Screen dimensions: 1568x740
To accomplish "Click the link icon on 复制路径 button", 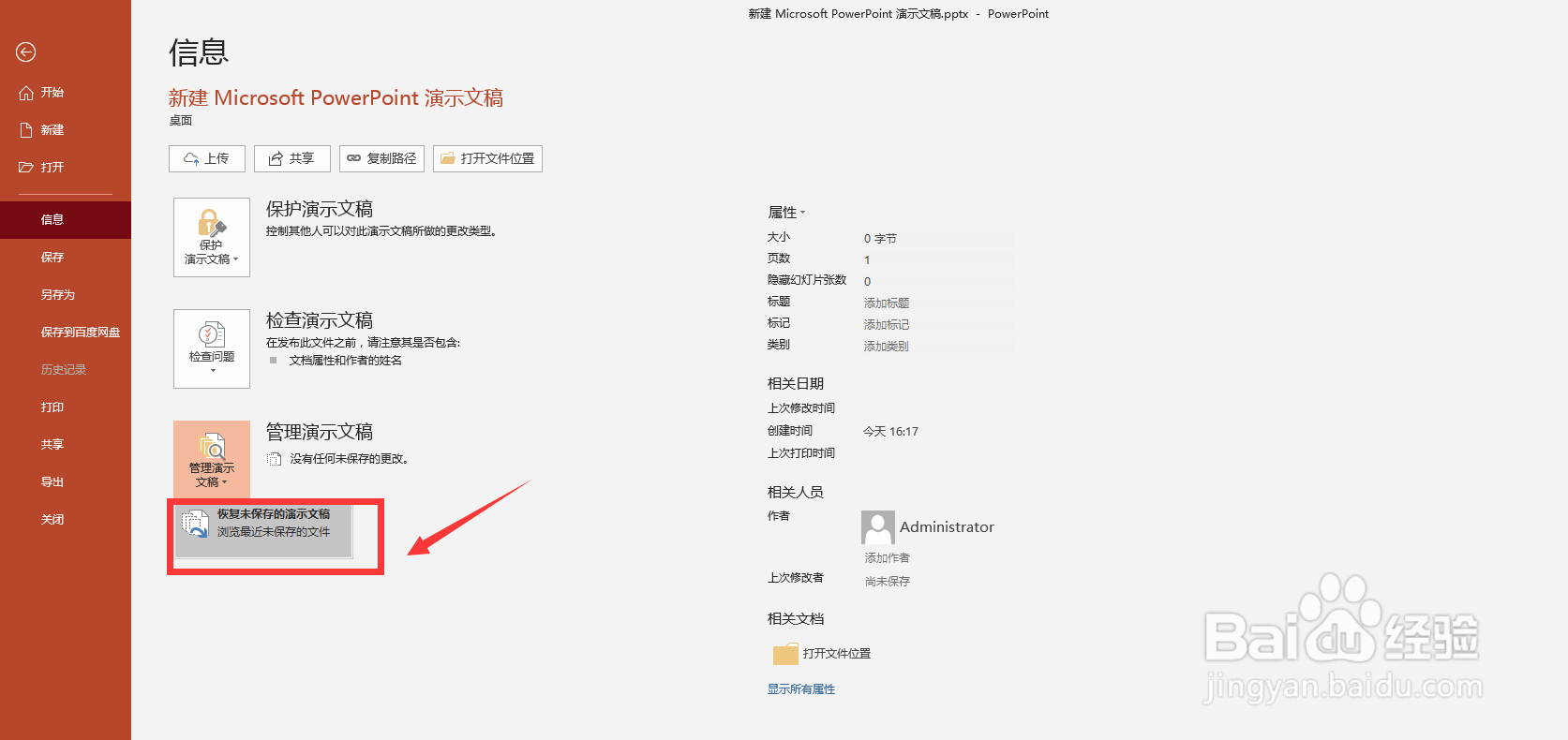I will 354,158.
